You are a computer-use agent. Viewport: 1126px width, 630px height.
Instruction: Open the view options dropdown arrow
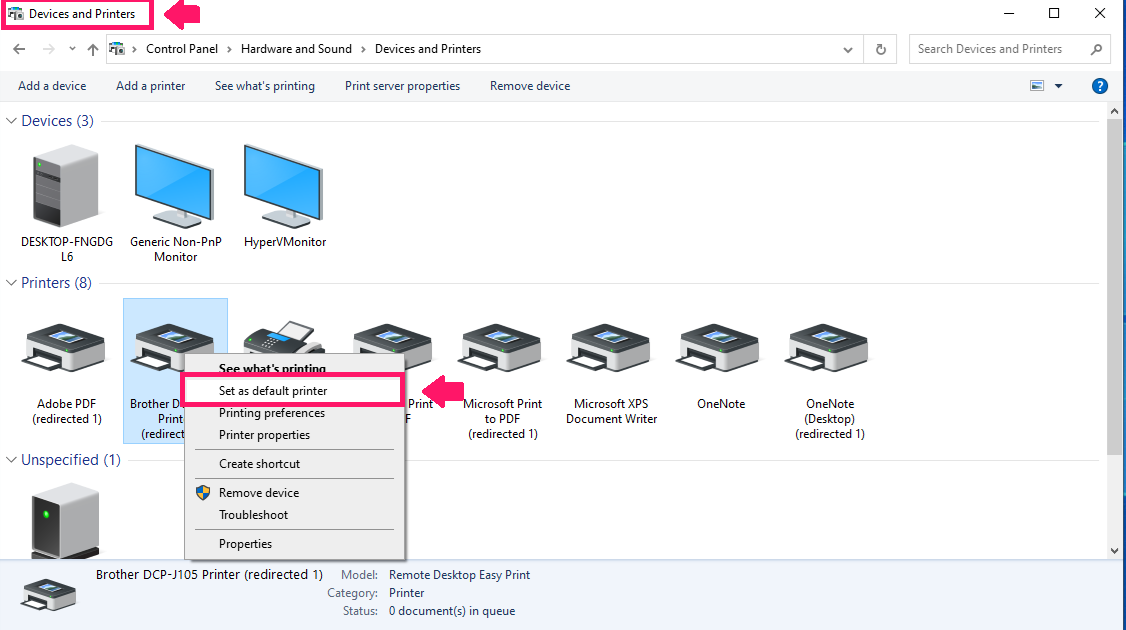tap(1058, 86)
